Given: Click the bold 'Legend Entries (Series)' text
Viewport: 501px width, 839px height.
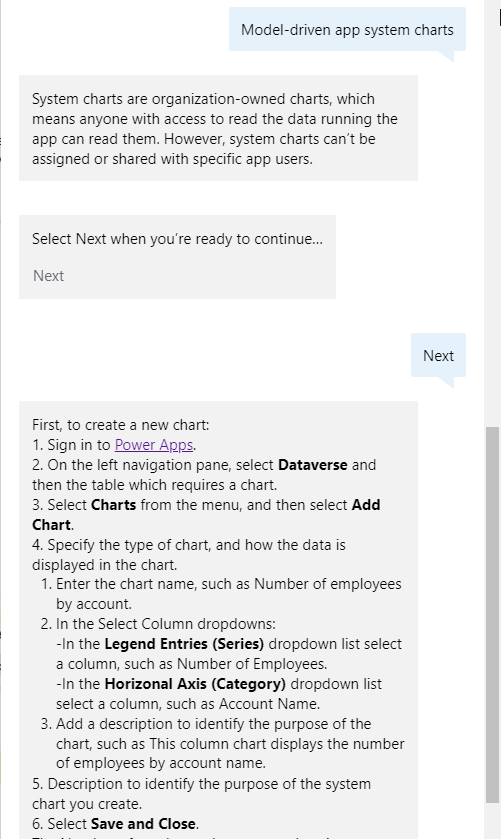Looking at the screenshot, I should tap(184, 644).
